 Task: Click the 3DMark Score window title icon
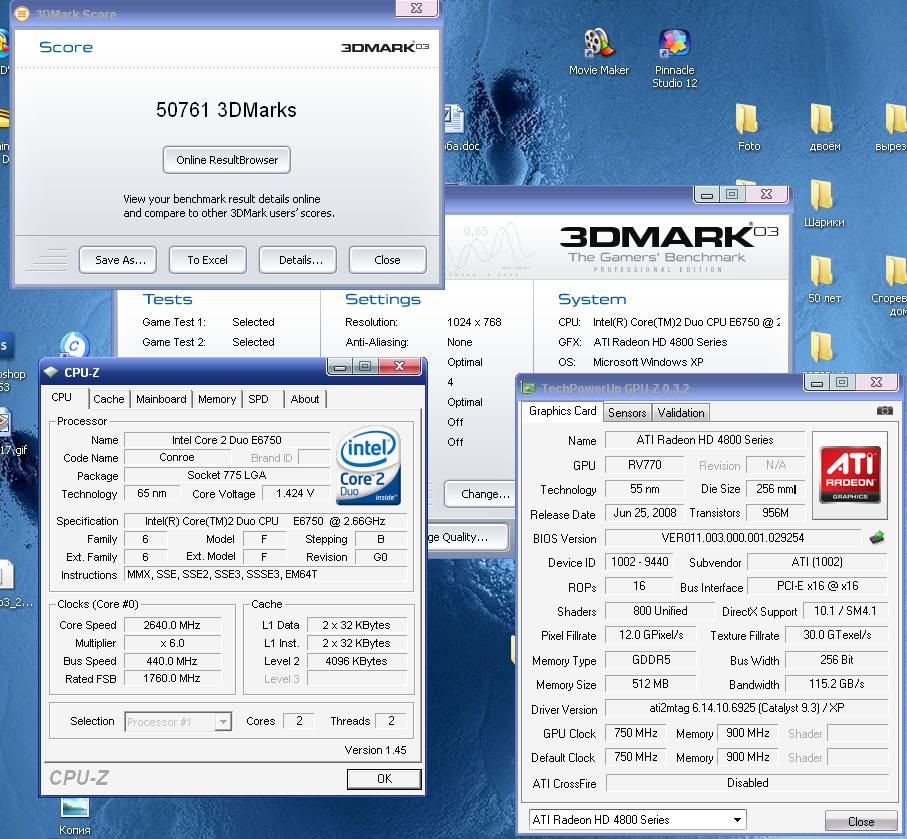click(21, 13)
